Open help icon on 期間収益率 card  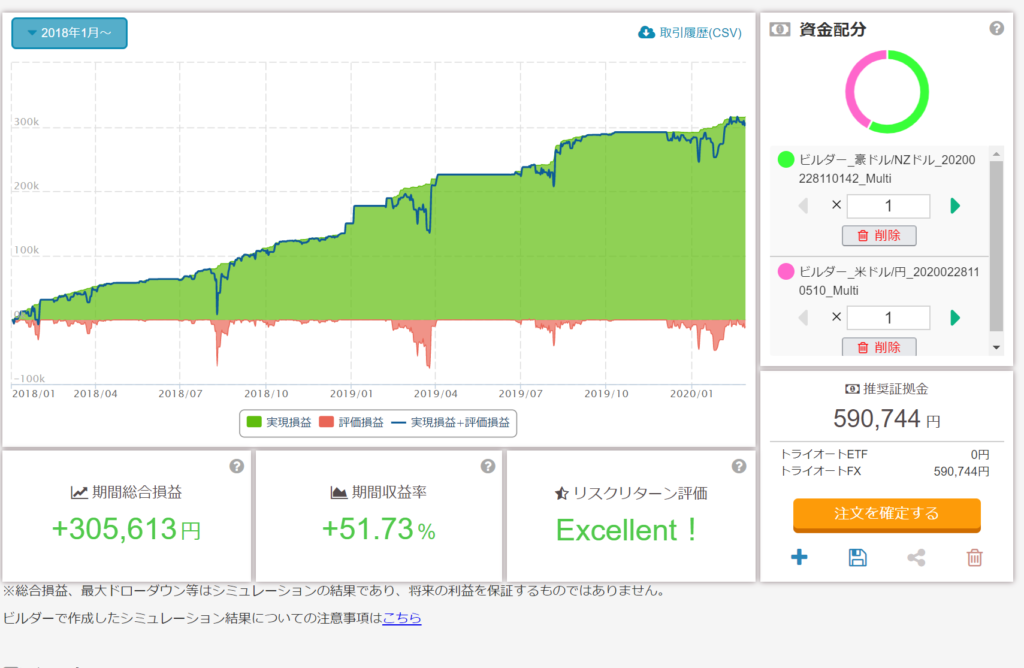click(x=488, y=466)
